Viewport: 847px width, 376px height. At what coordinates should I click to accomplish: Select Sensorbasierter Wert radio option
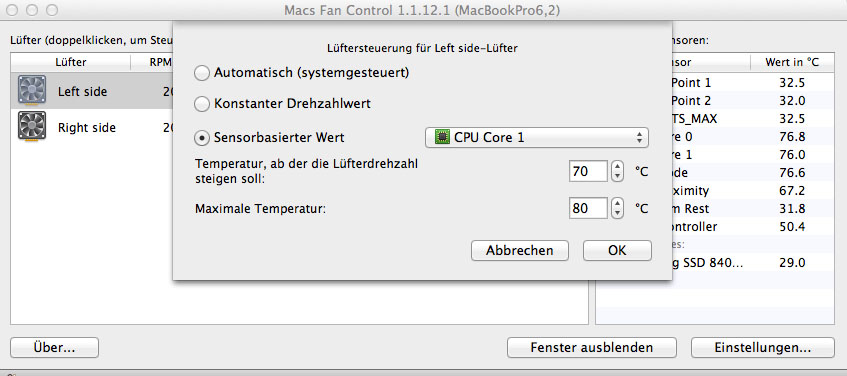point(201,138)
